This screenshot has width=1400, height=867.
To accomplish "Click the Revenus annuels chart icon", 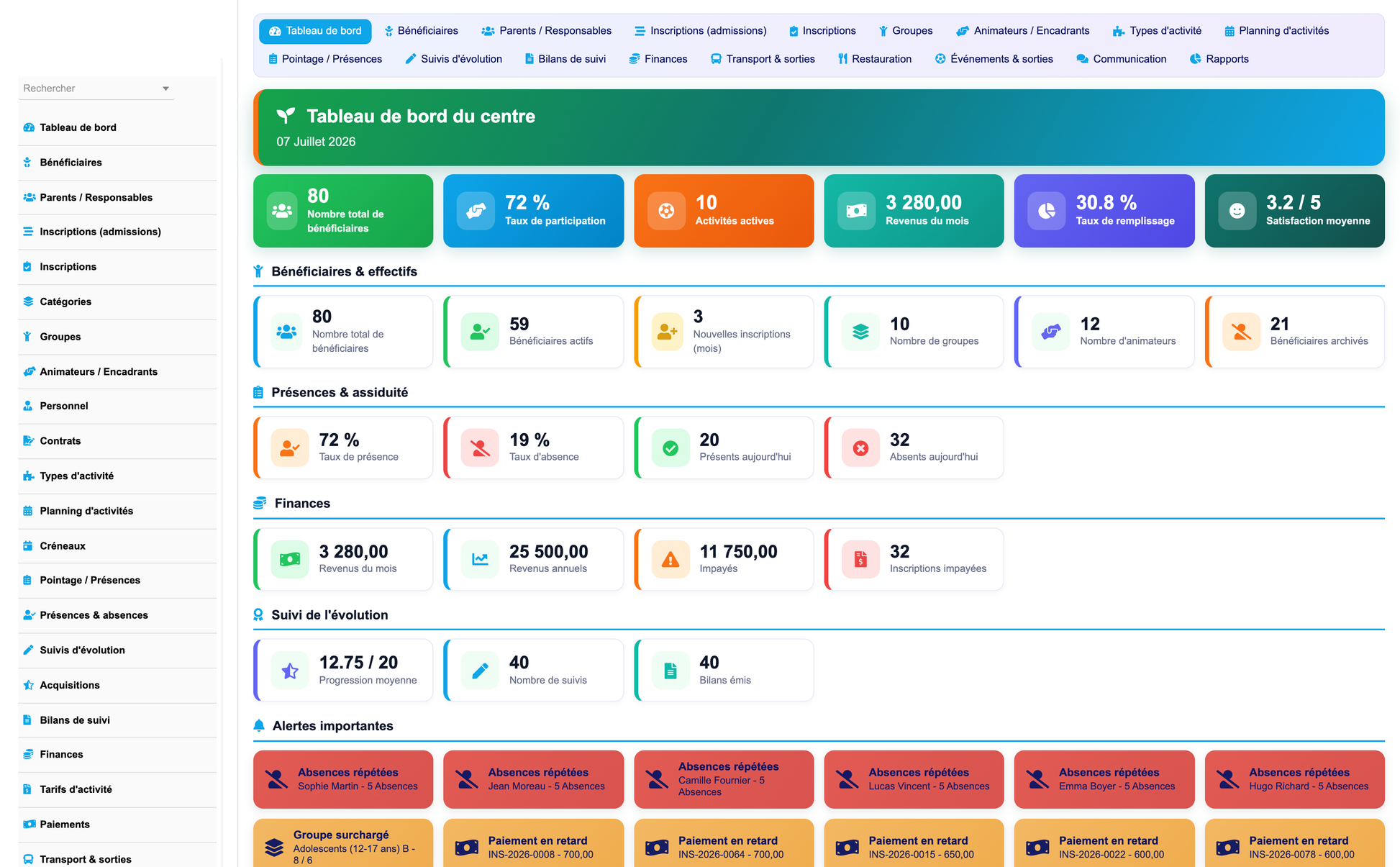I will [480, 559].
